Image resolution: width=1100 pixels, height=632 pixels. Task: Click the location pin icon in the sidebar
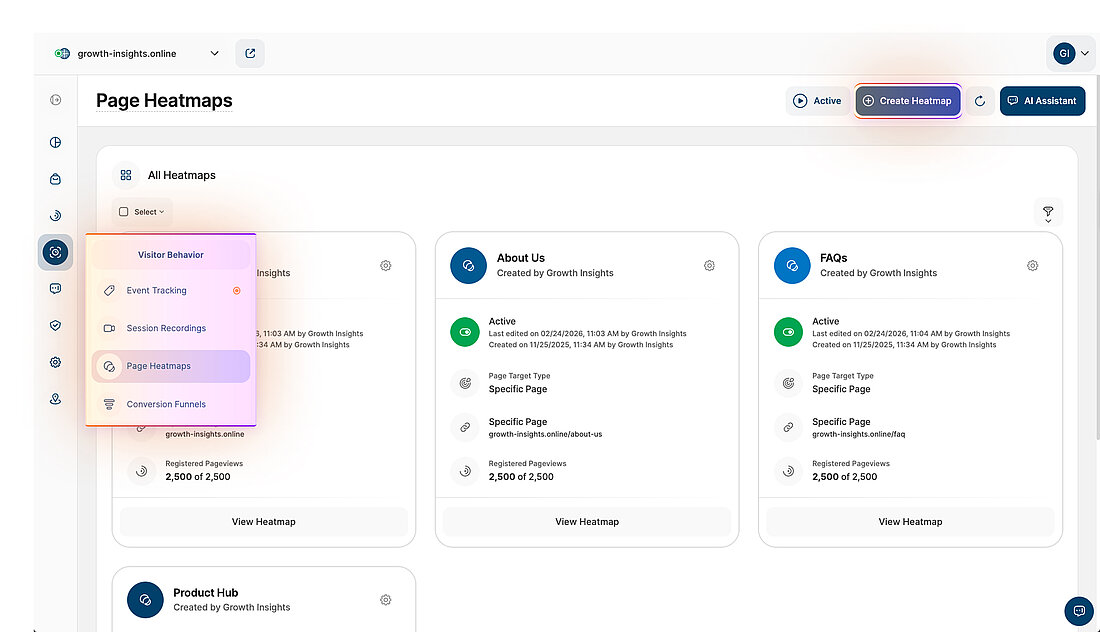coord(55,398)
